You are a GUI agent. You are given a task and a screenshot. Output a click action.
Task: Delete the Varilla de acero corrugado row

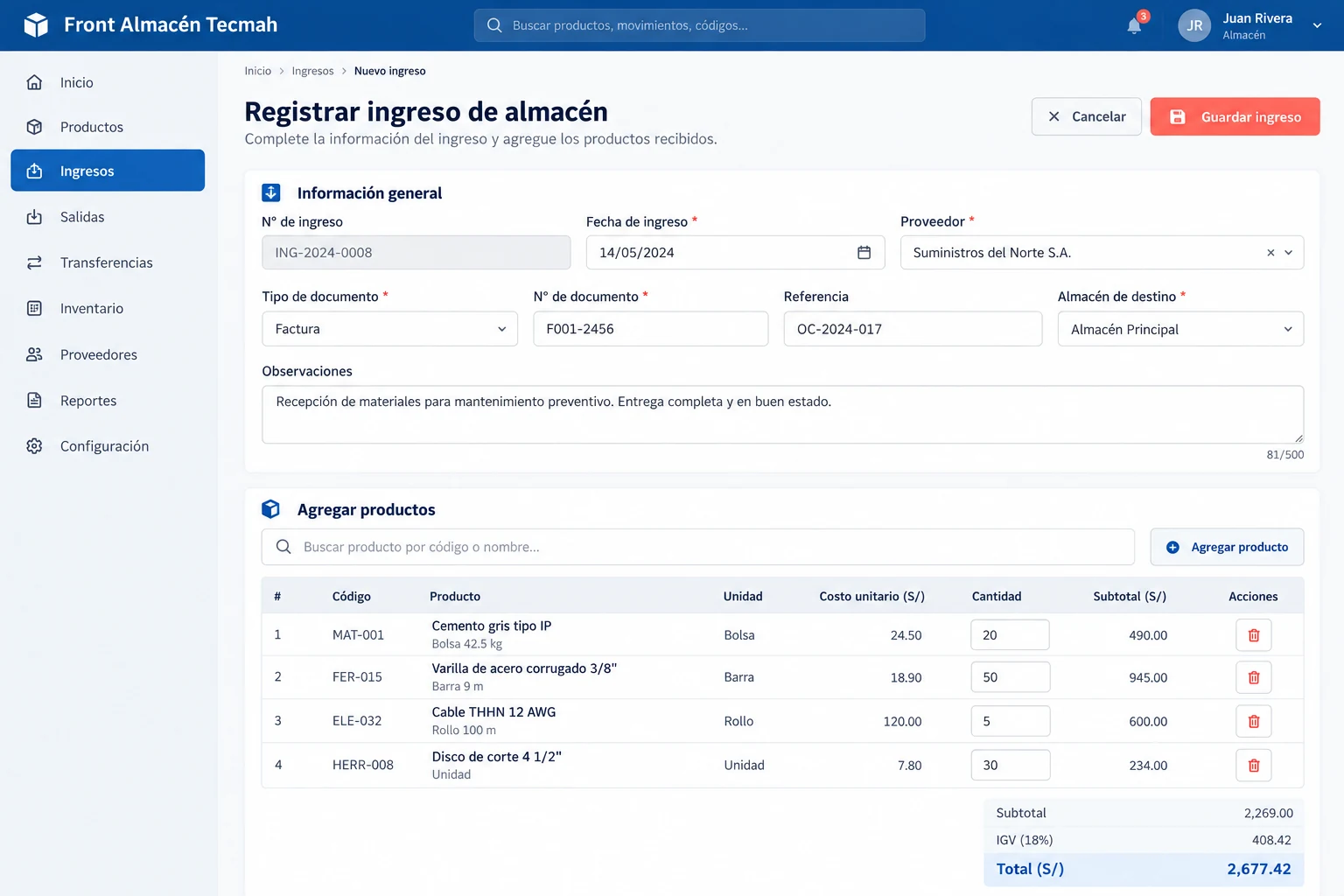(1253, 677)
